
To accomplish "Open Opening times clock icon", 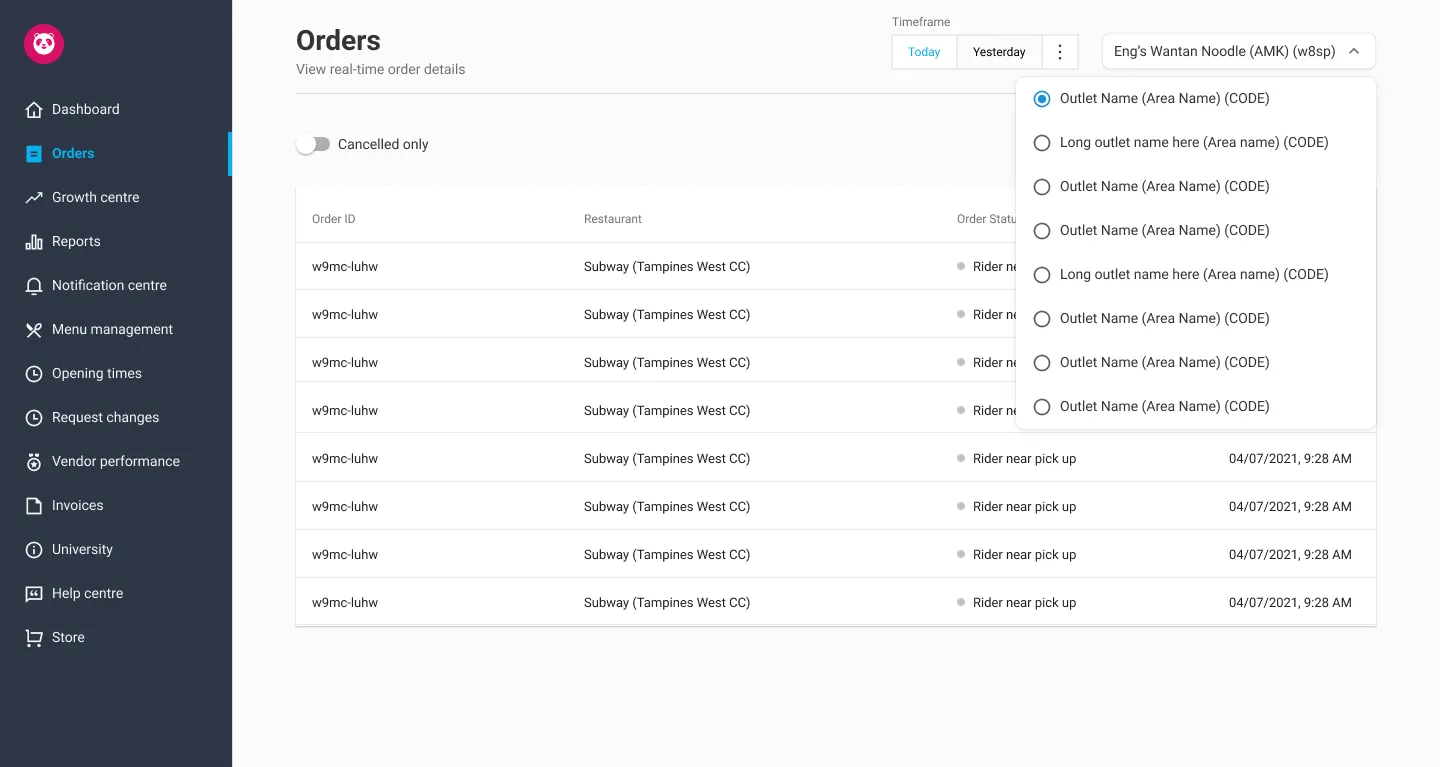I will 34,374.
